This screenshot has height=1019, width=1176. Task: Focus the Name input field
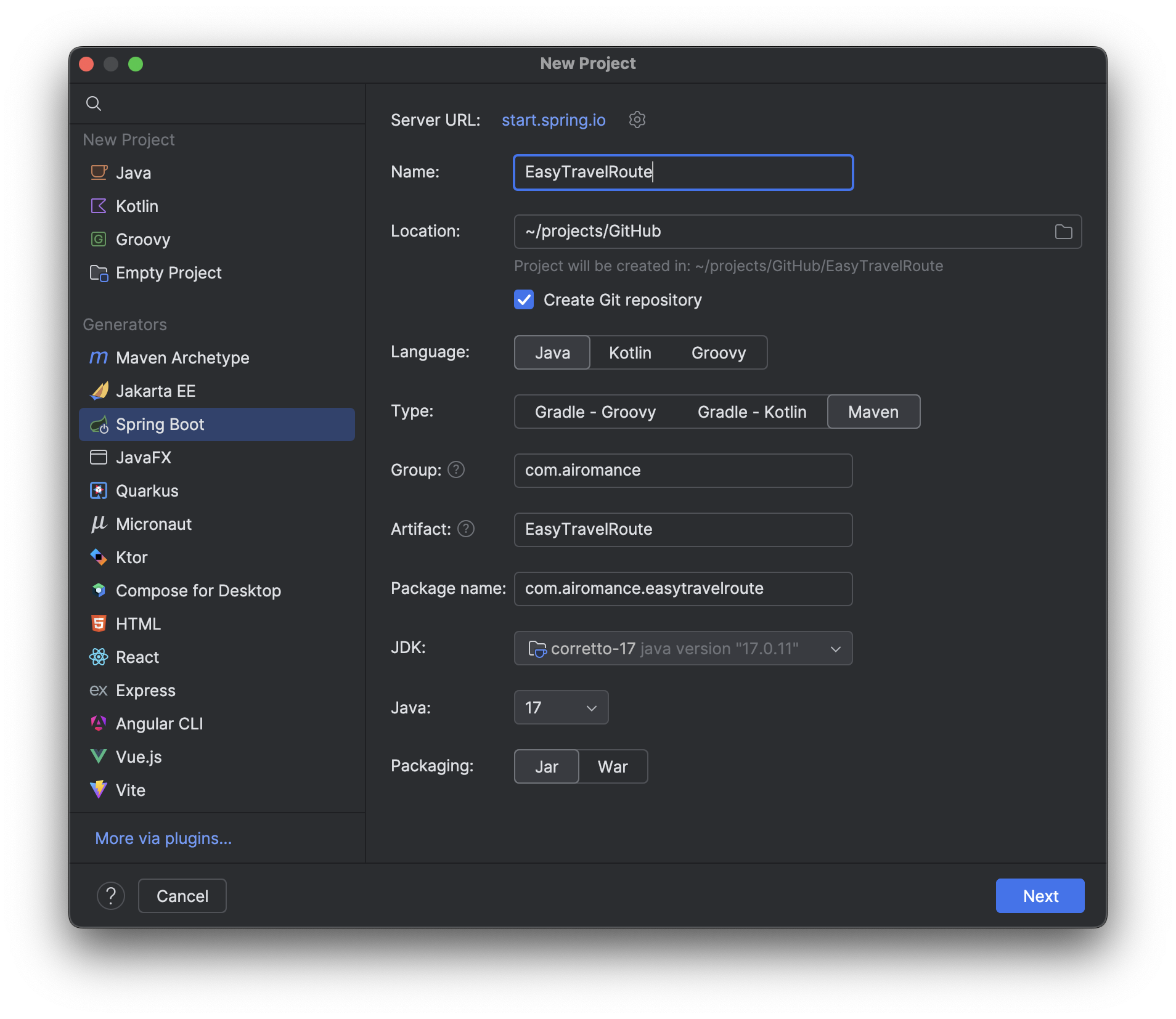683,173
